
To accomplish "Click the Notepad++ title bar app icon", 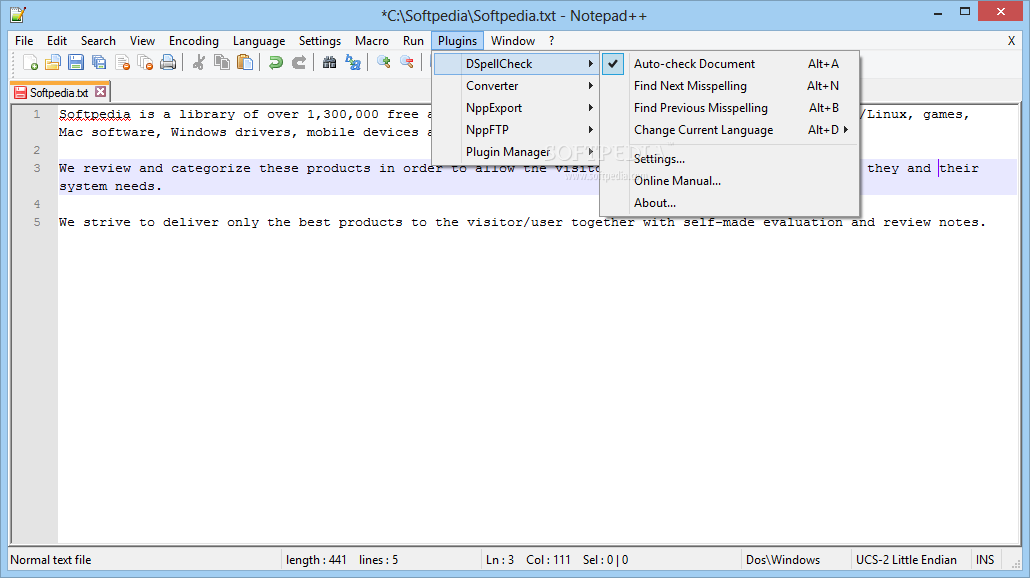I will (18, 14).
